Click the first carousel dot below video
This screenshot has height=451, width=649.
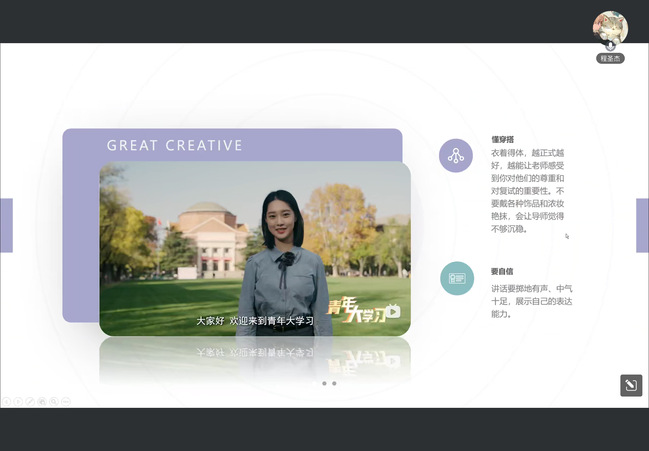point(324,383)
